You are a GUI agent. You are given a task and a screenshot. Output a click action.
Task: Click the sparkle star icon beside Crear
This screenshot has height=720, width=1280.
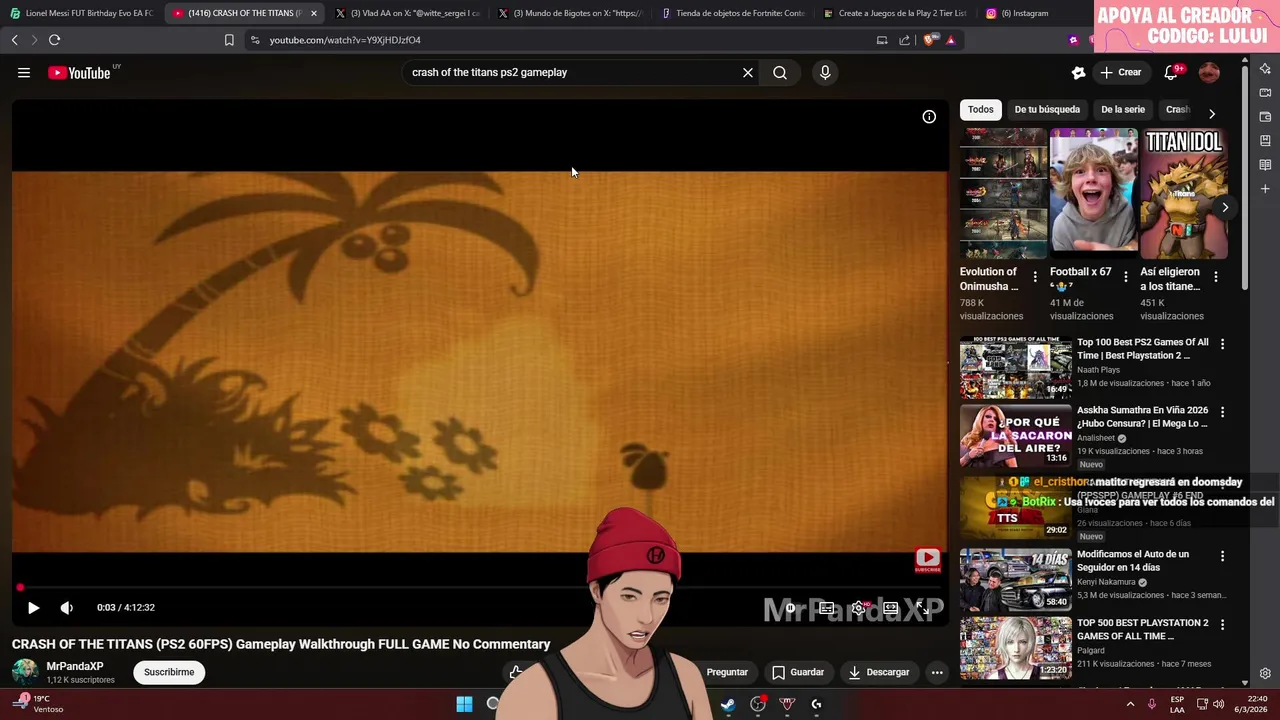click(x=1078, y=72)
